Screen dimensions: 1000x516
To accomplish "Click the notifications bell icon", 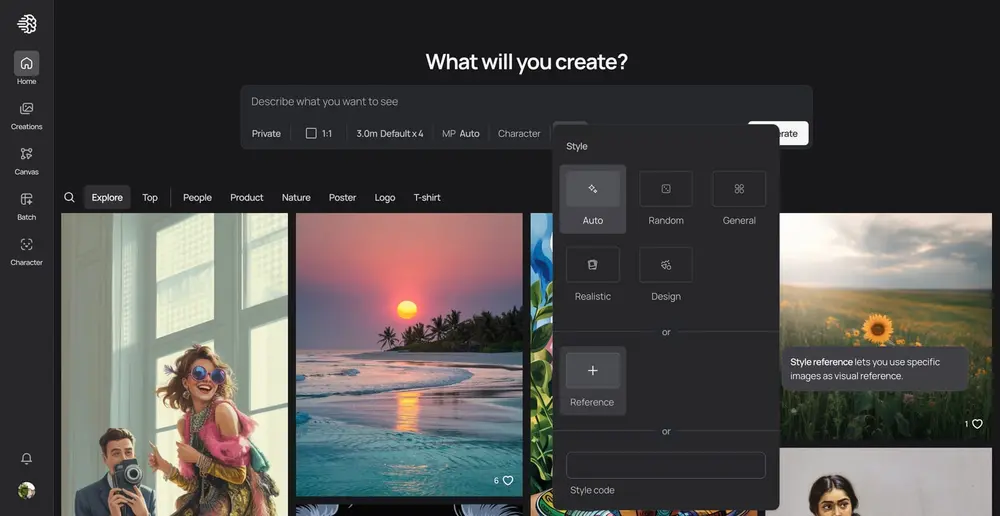I will tap(27, 458).
